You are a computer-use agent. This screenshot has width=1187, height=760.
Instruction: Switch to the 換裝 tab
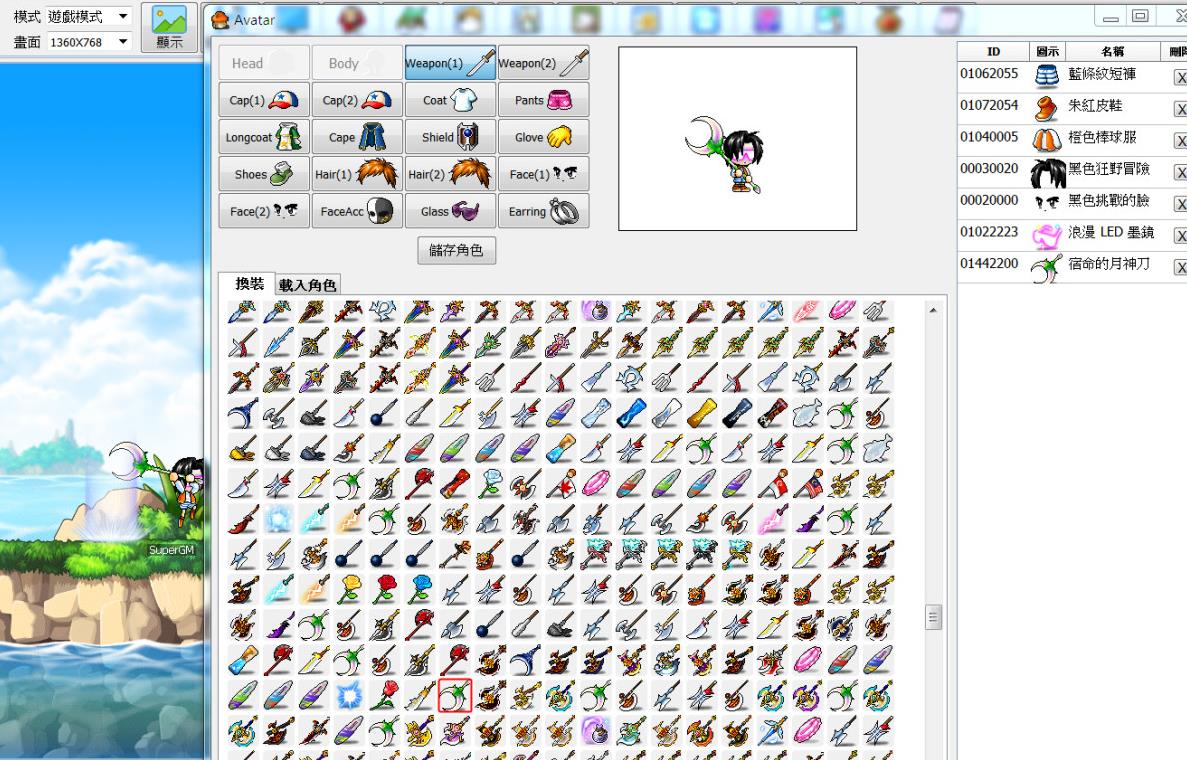[249, 284]
